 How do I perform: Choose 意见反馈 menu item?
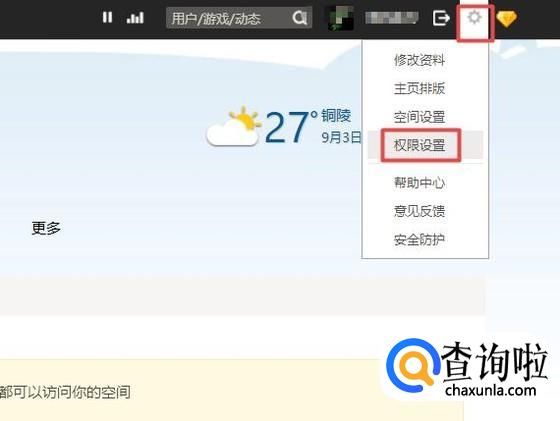tap(420, 211)
